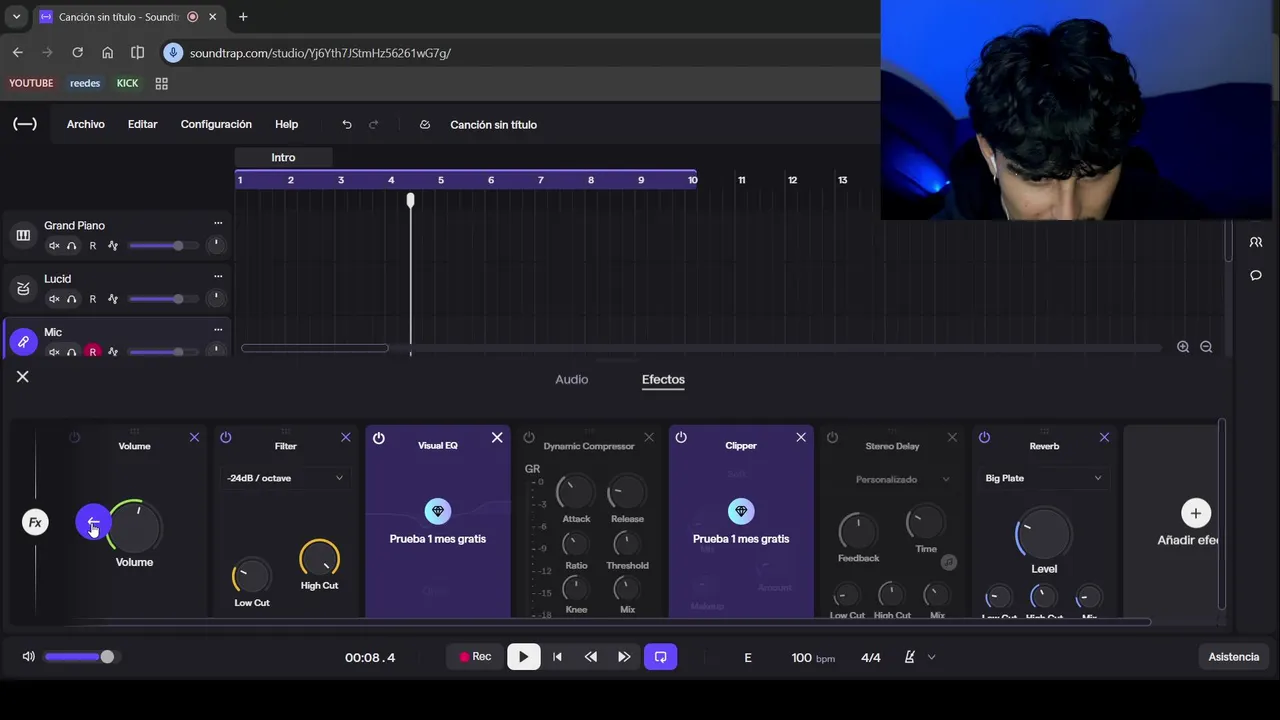Screen dimensions: 1280x720
Task: Expand metronome options chevron
Action: pos(931,657)
